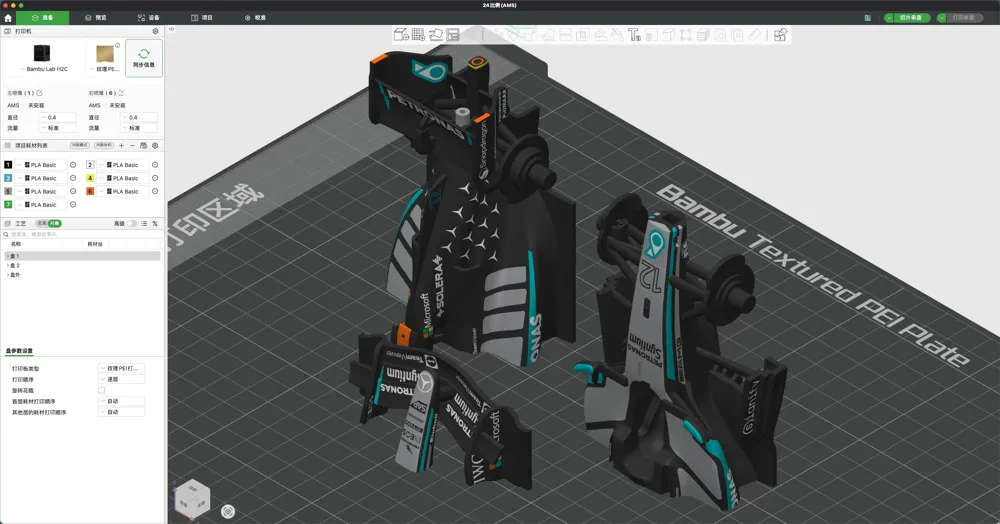Click the teal filament 3 color swatch

point(8,178)
